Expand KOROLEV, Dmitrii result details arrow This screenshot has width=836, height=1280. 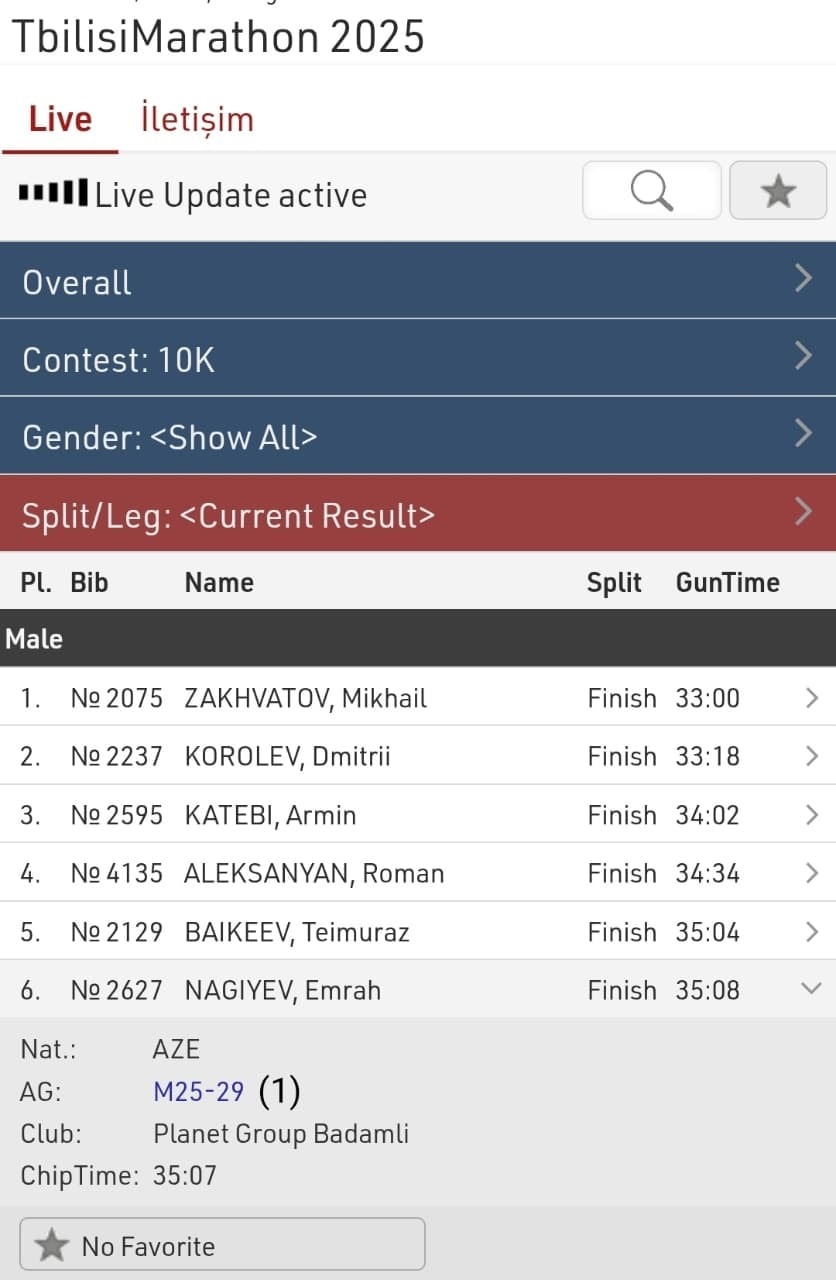[x=811, y=756]
